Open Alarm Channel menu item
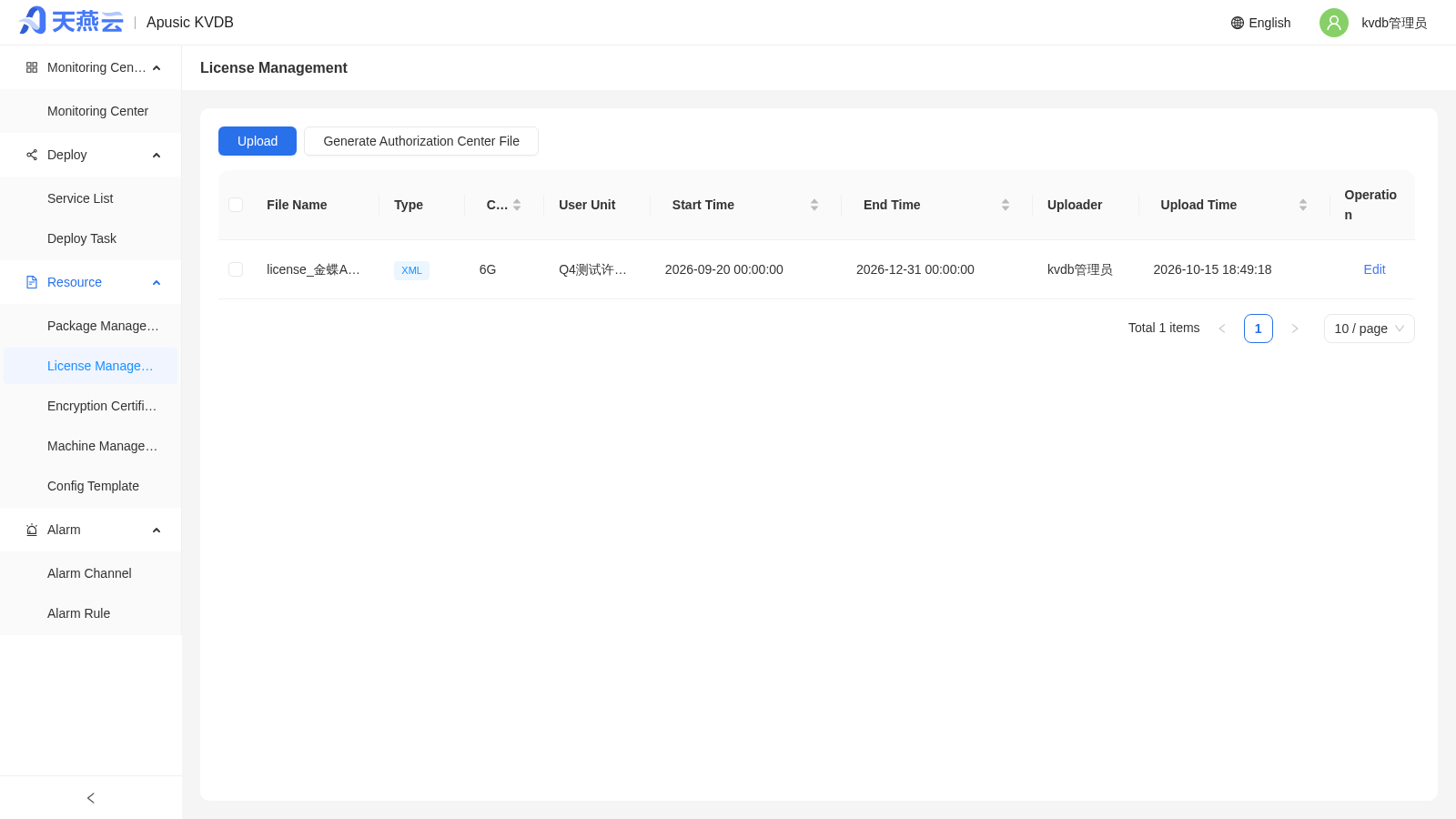This screenshot has width=1456, height=819. tap(91, 573)
